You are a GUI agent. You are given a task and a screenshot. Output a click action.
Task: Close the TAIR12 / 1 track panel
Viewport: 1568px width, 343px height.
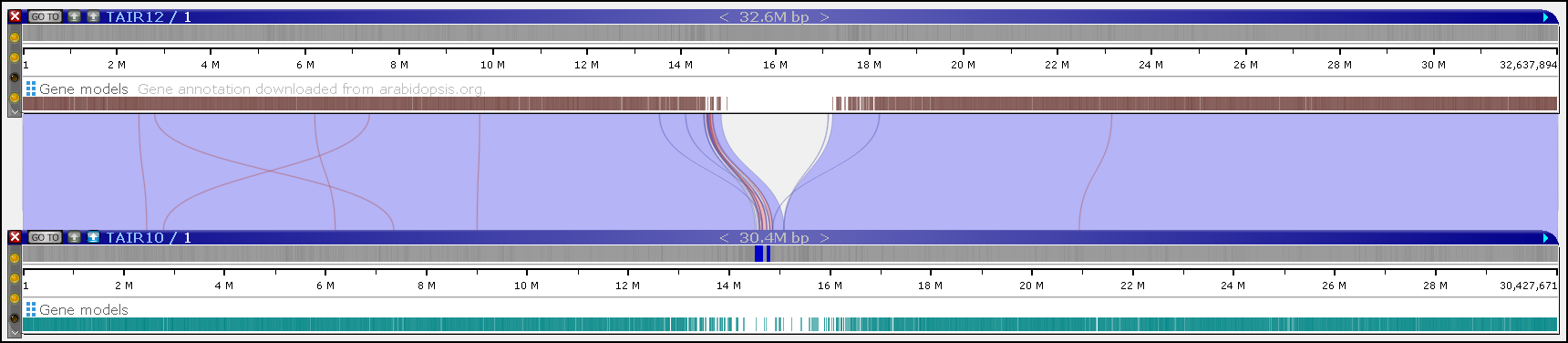pos(15,16)
